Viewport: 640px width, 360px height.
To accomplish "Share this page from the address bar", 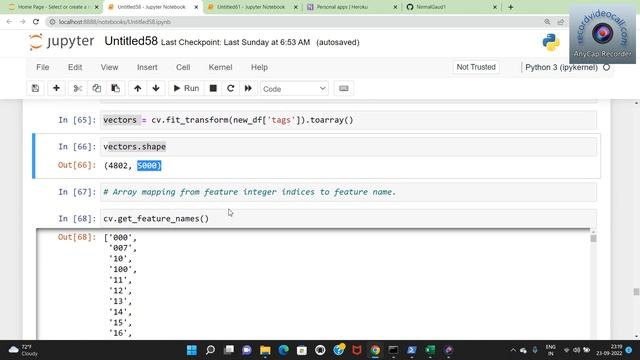I will [x=561, y=22].
